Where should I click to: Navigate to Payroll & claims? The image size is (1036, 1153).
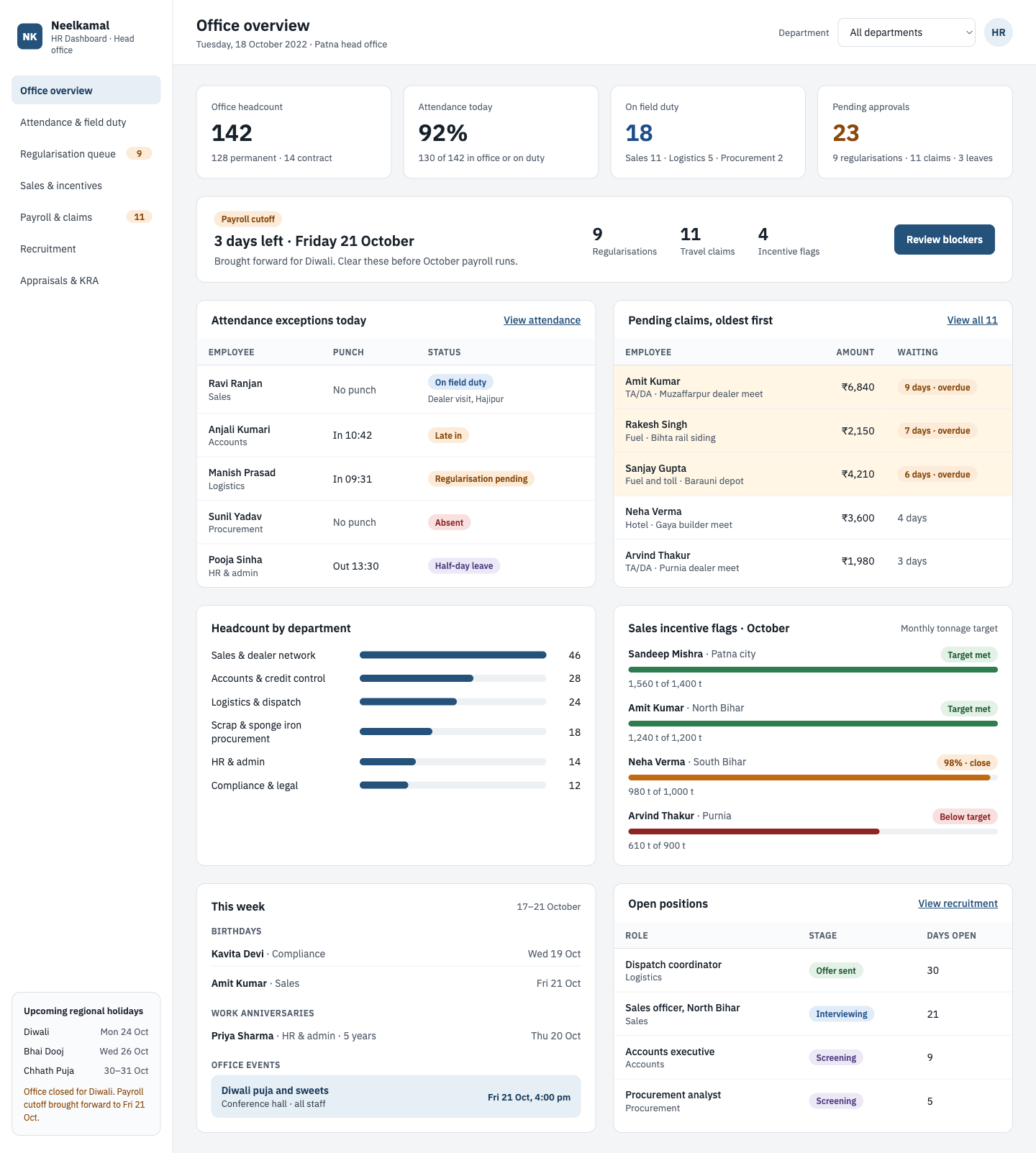click(86, 217)
